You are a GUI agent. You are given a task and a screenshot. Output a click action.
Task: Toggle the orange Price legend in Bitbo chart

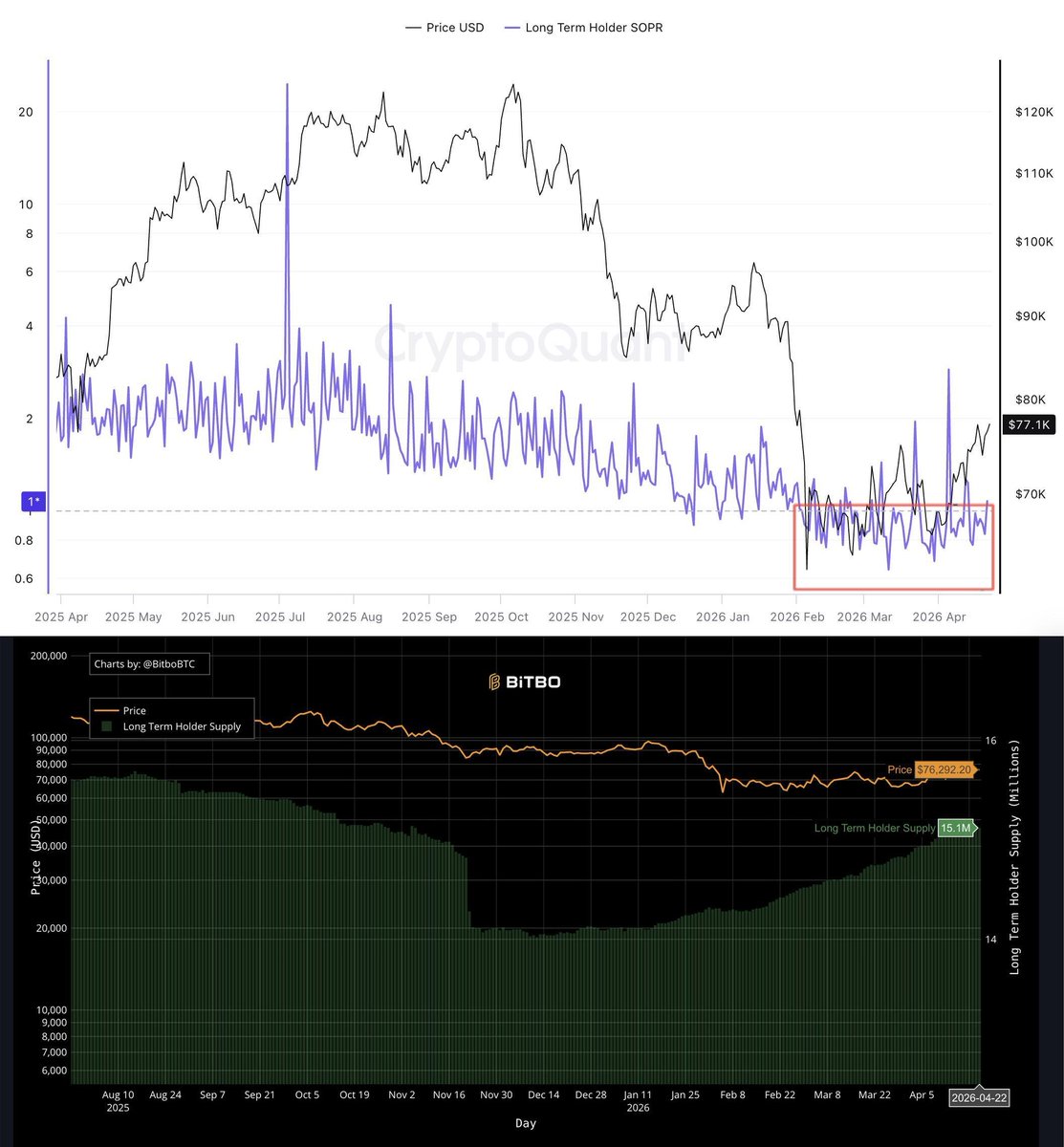[x=121, y=711]
